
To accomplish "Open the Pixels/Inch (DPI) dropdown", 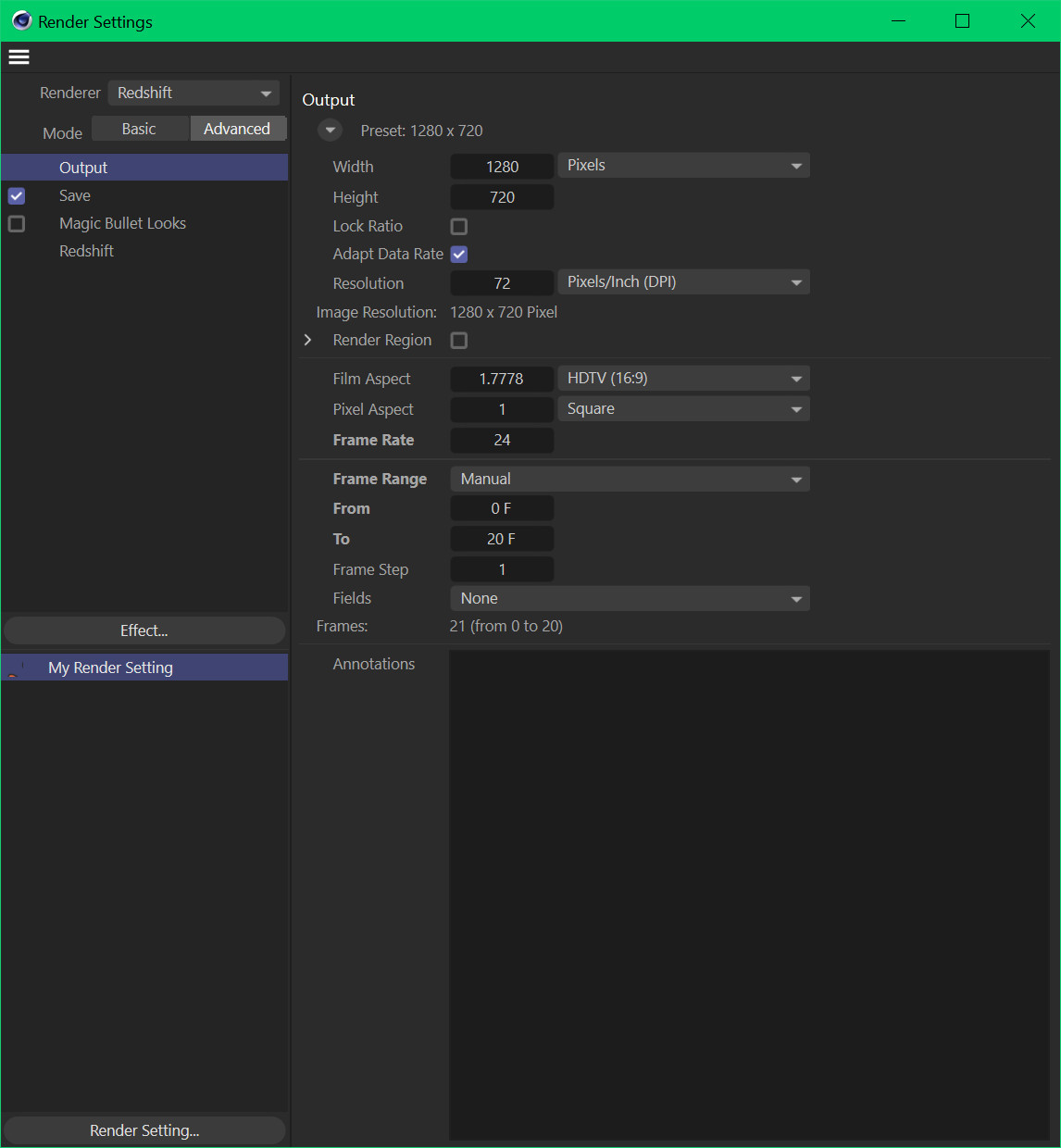I will click(x=684, y=282).
